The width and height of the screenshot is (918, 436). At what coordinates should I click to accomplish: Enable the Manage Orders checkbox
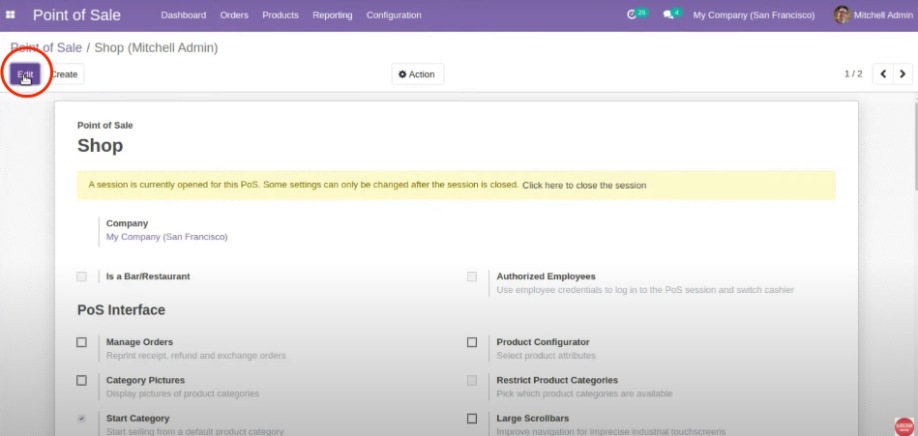(x=82, y=342)
